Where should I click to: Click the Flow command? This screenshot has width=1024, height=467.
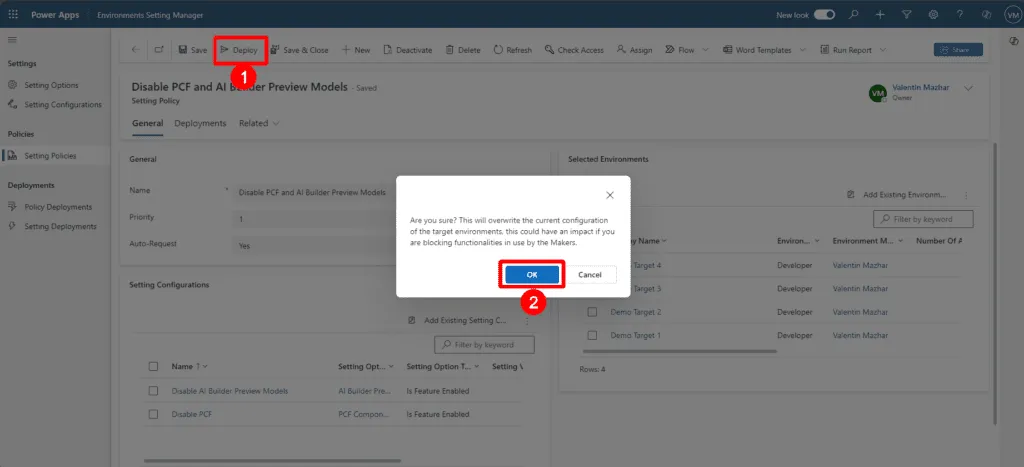pos(680,50)
